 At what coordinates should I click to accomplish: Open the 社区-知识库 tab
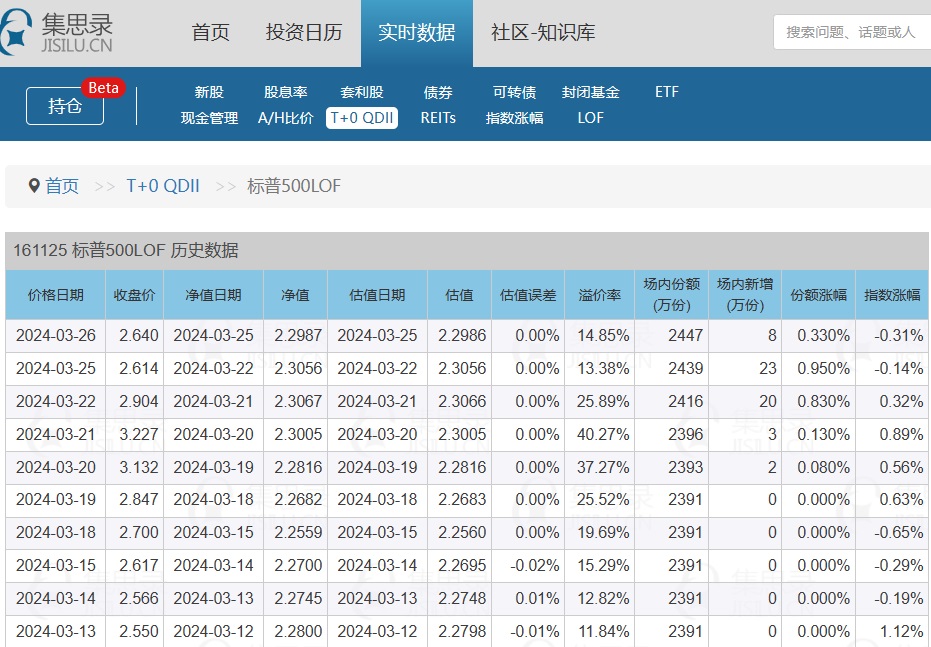543,32
